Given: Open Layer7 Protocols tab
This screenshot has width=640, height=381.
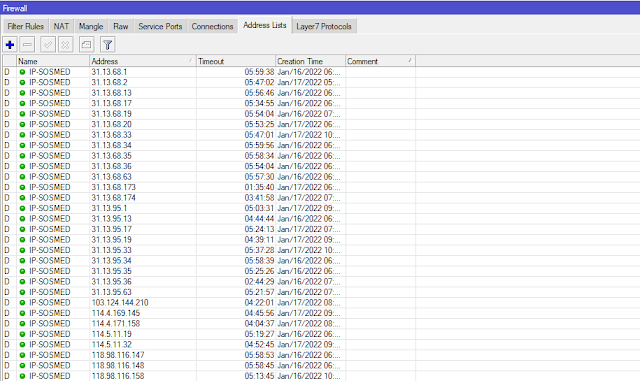Looking at the screenshot, I should (324, 26).
